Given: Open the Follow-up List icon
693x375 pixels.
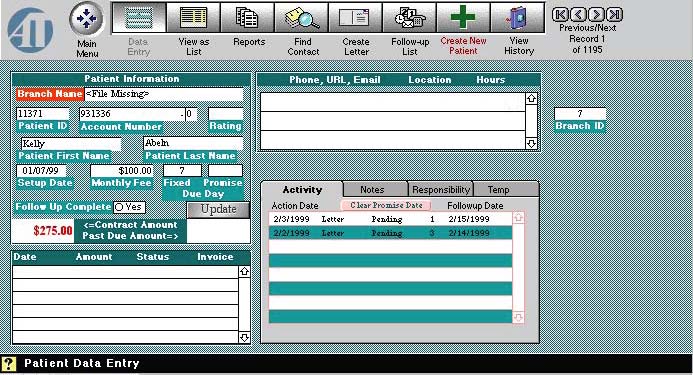Looking at the screenshot, I should pos(409,18).
